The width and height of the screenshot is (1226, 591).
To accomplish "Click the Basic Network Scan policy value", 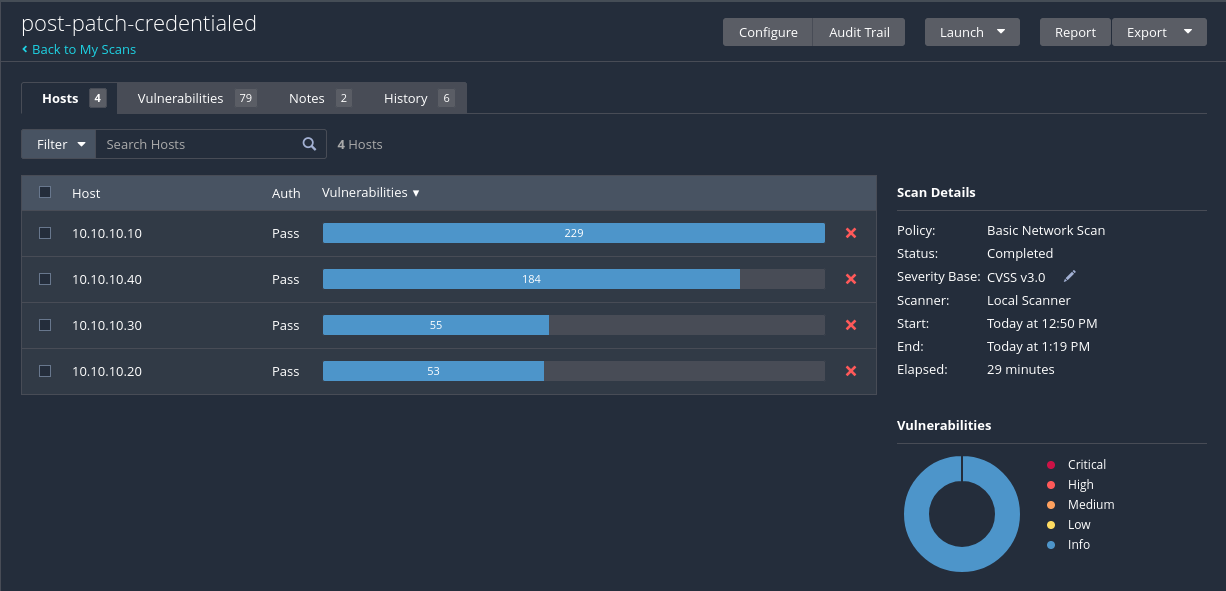I will point(1046,230).
